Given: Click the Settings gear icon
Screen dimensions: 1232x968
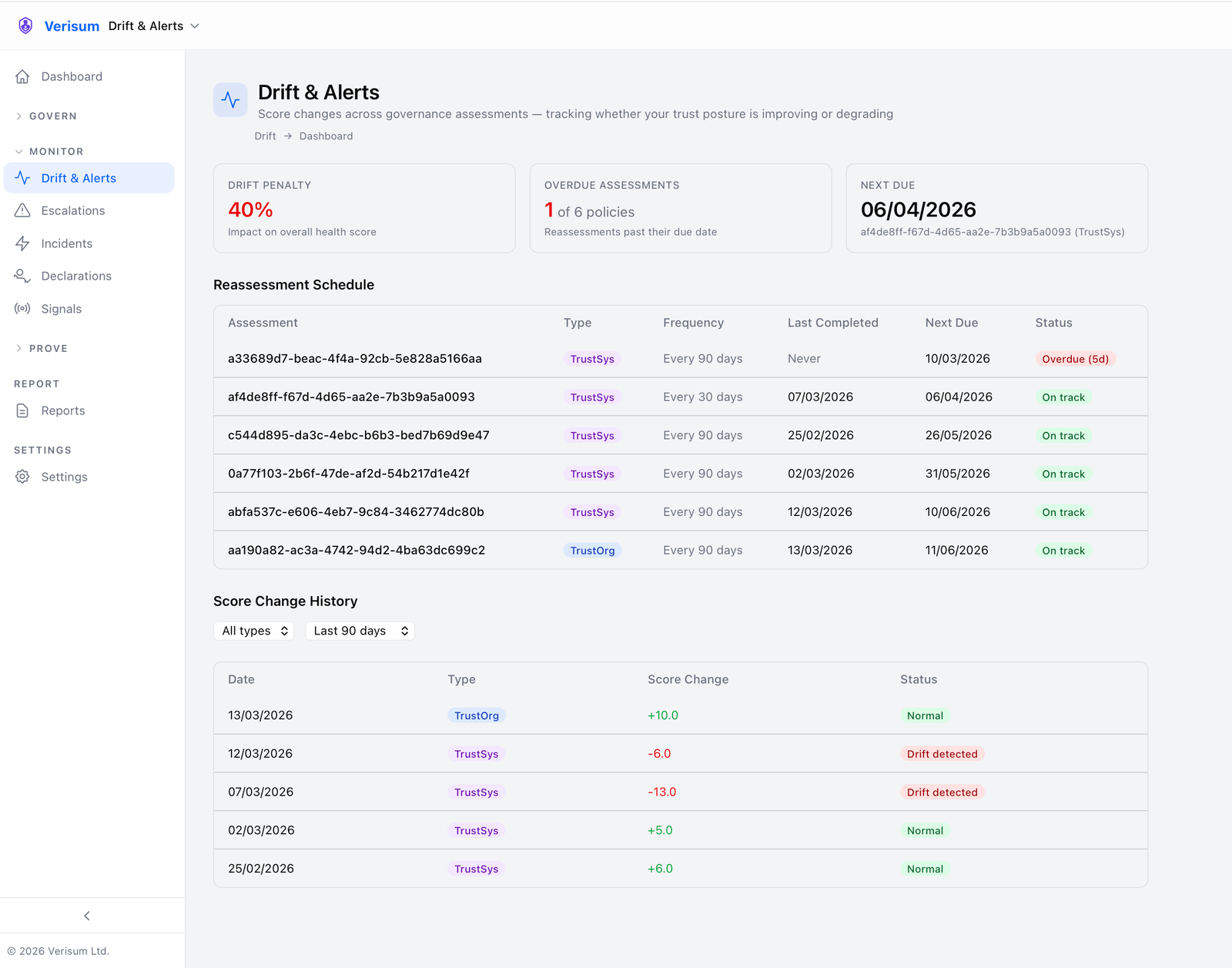Looking at the screenshot, I should pyautogui.click(x=22, y=476).
